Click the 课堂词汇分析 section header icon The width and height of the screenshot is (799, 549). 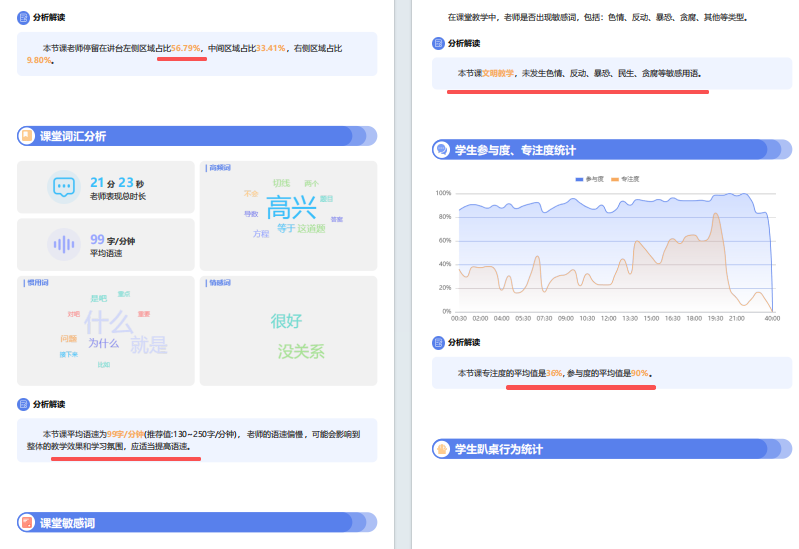pos(27,136)
